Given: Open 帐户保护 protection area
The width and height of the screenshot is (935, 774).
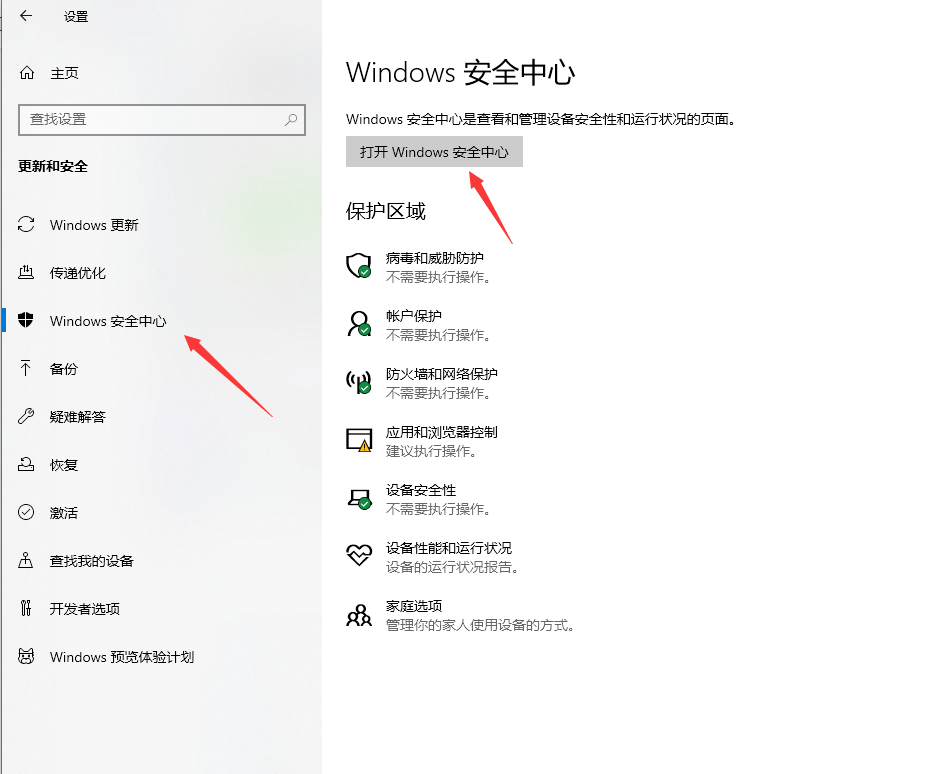Looking at the screenshot, I should [x=414, y=315].
